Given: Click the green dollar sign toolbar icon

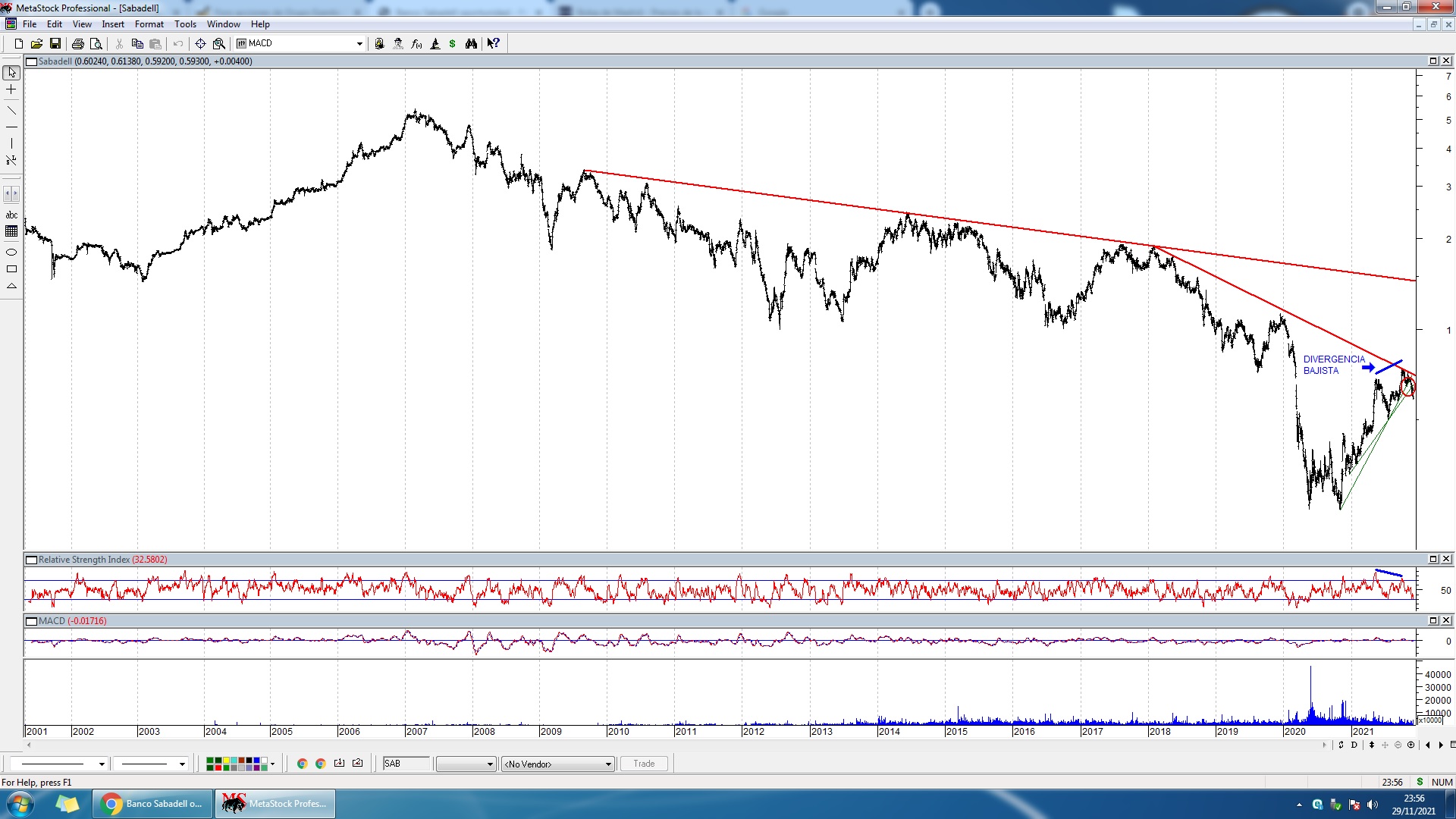Looking at the screenshot, I should click(x=453, y=44).
